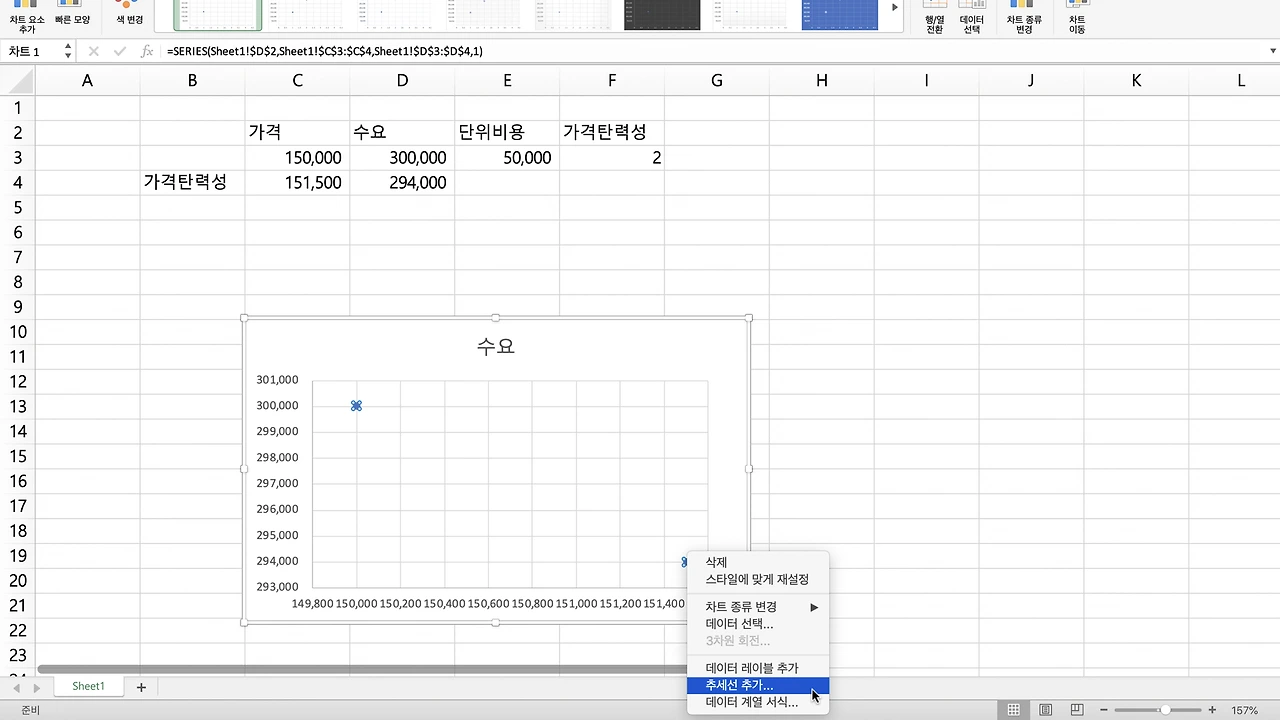Image resolution: width=1280 pixels, height=720 pixels.
Task: Open the 색 변경 (Change Colors) palette
Action: 129,14
